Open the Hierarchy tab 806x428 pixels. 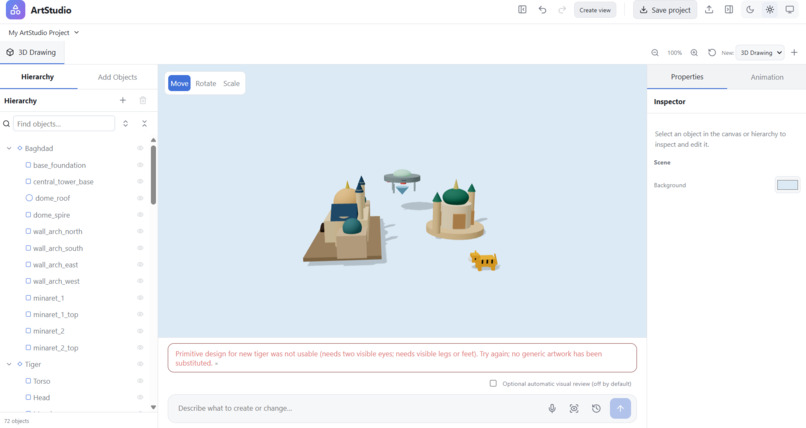click(x=38, y=77)
